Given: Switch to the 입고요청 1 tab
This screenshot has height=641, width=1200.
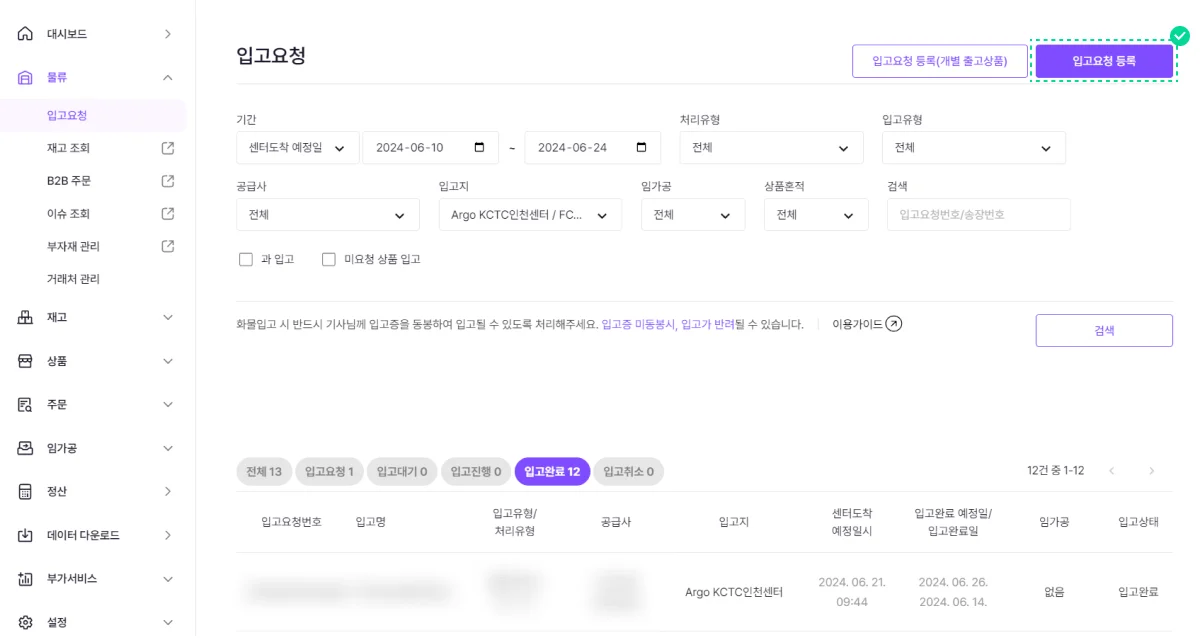Looking at the screenshot, I should point(329,472).
